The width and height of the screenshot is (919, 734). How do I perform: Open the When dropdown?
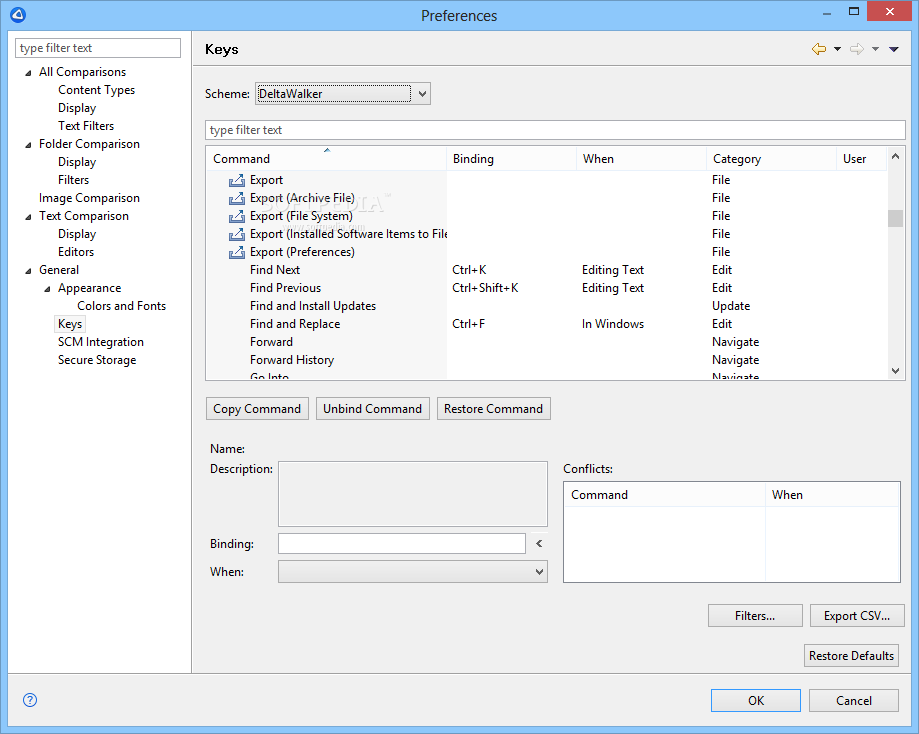point(412,572)
